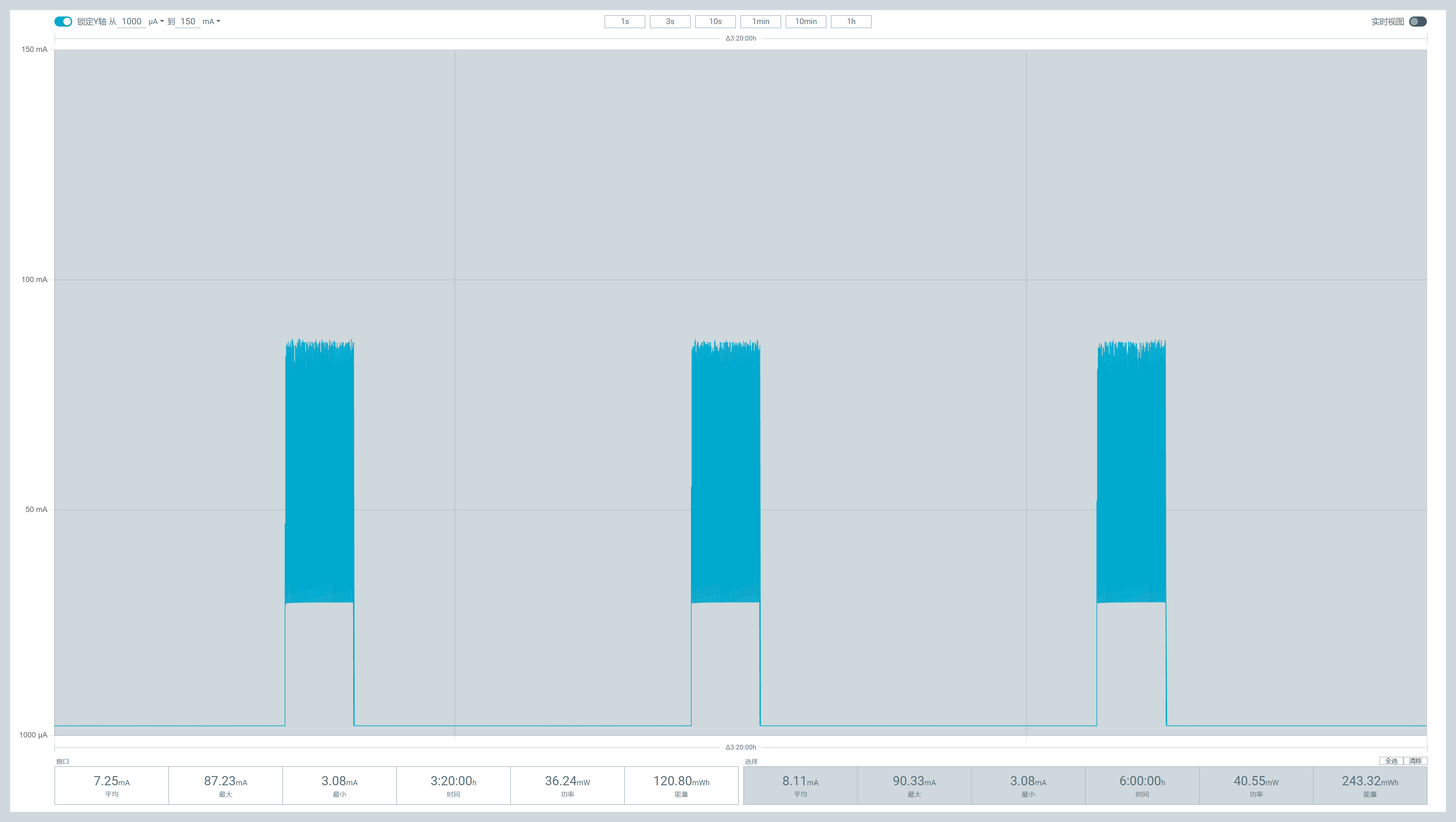The width and height of the screenshot is (1456, 822).
Task: Click the select all (全选) button
Action: click(x=1391, y=761)
